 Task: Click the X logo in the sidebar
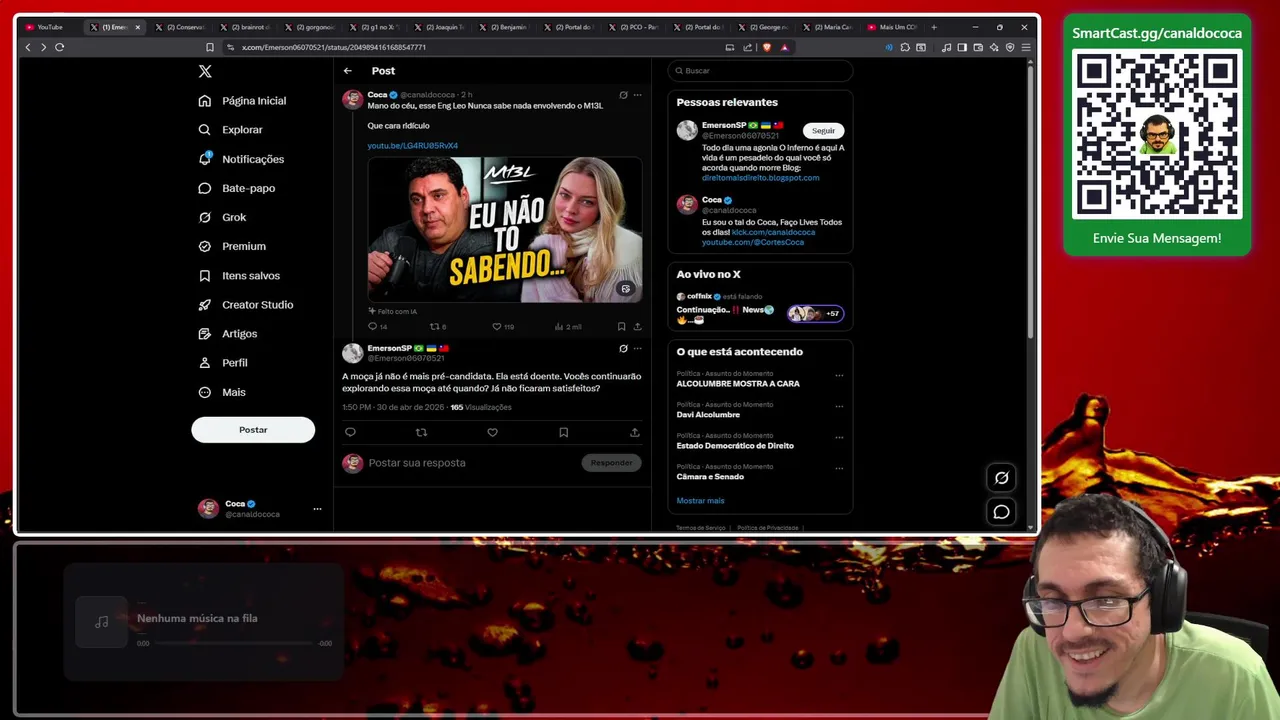[x=205, y=71]
